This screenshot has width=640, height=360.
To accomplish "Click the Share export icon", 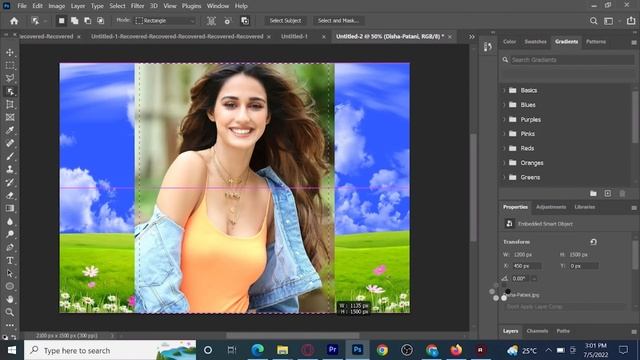I will [631, 21].
